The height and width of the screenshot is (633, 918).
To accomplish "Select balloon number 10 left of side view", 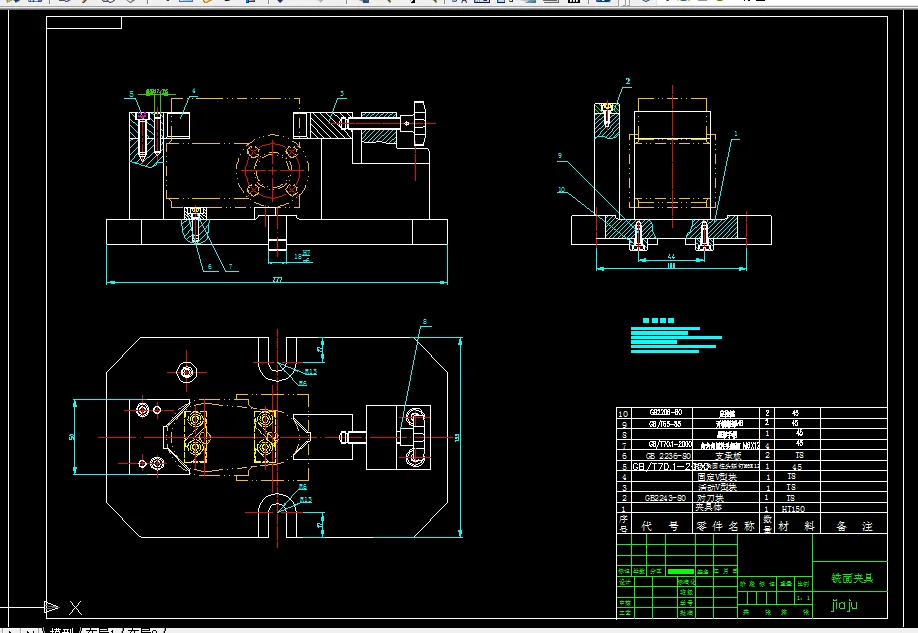I will point(561,189).
